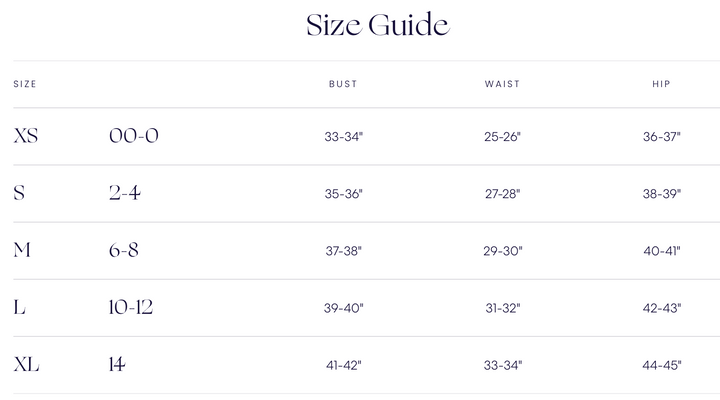Select the XL size label
Screen dimensions: 720x400
click(26, 365)
